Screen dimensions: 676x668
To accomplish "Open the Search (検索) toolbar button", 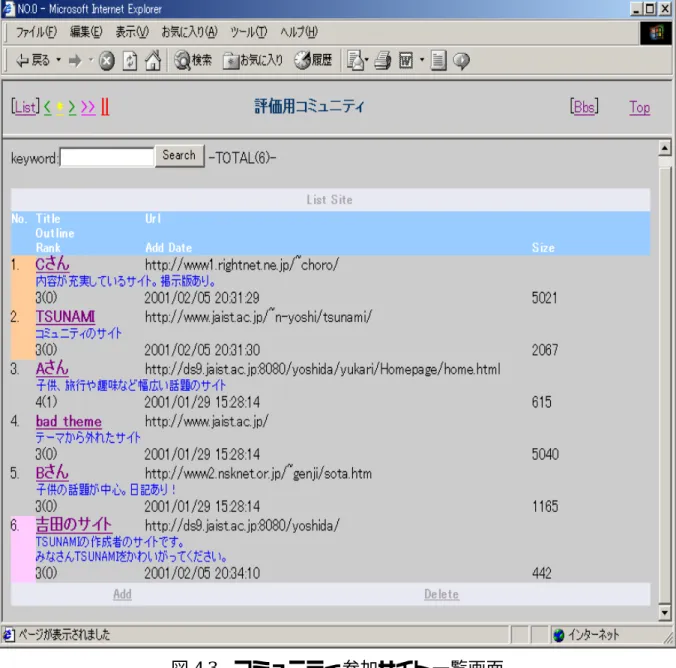I will (193, 60).
